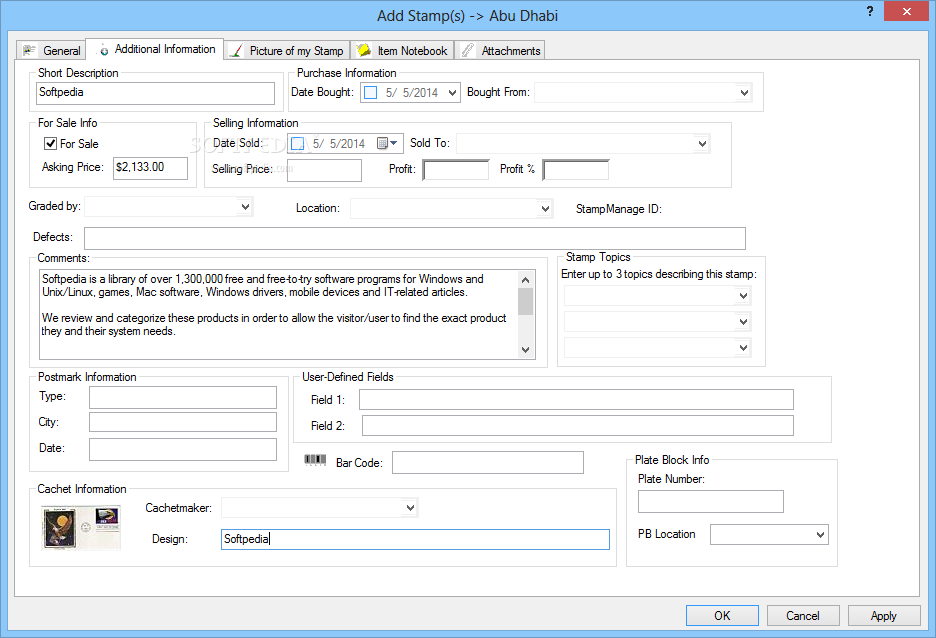Image resolution: width=936 pixels, height=638 pixels.
Task: Click the Postmark Date field
Action: (x=183, y=449)
